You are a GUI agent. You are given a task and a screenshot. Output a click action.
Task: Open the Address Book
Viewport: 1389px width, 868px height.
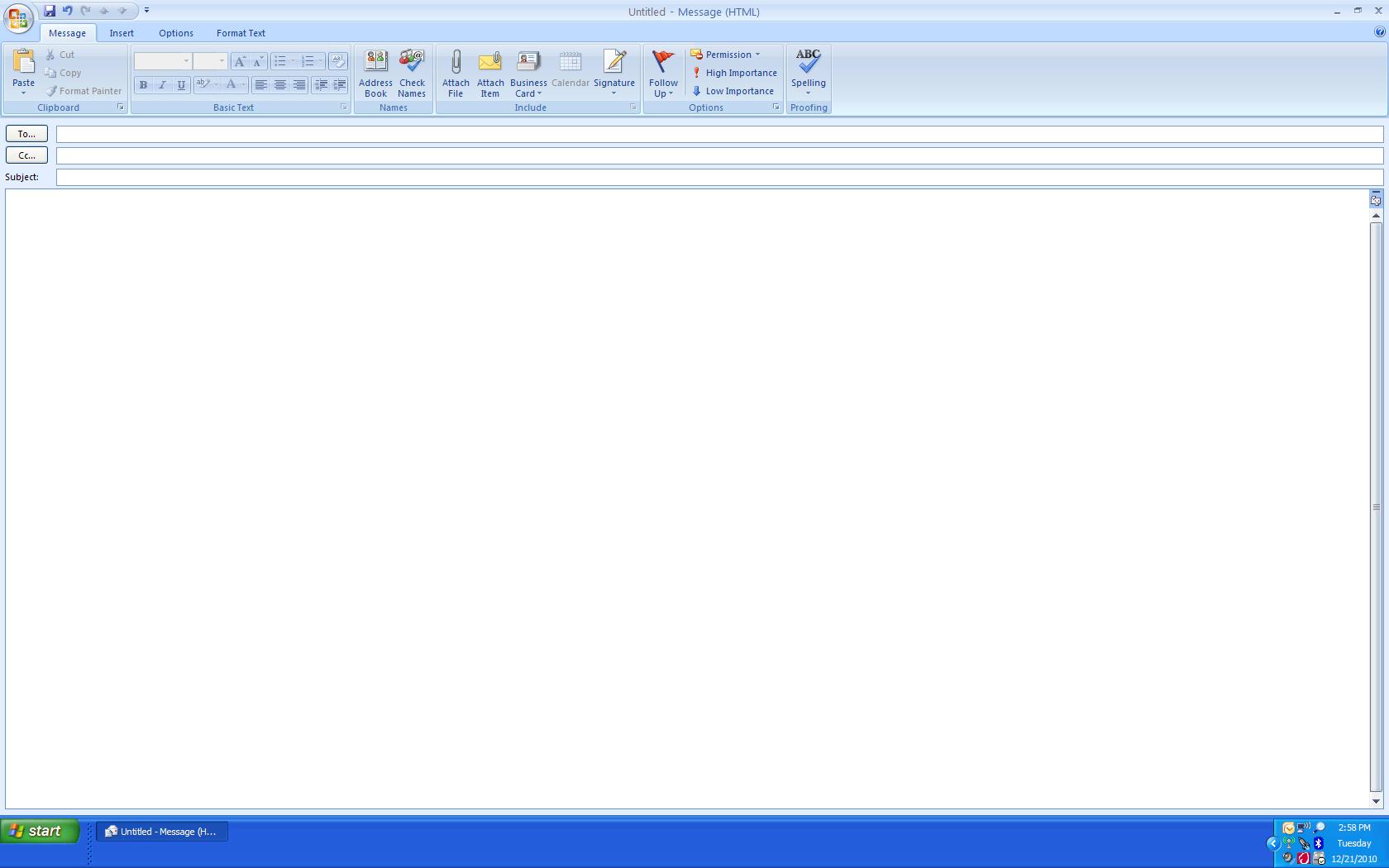pyautogui.click(x=375, y=73)
